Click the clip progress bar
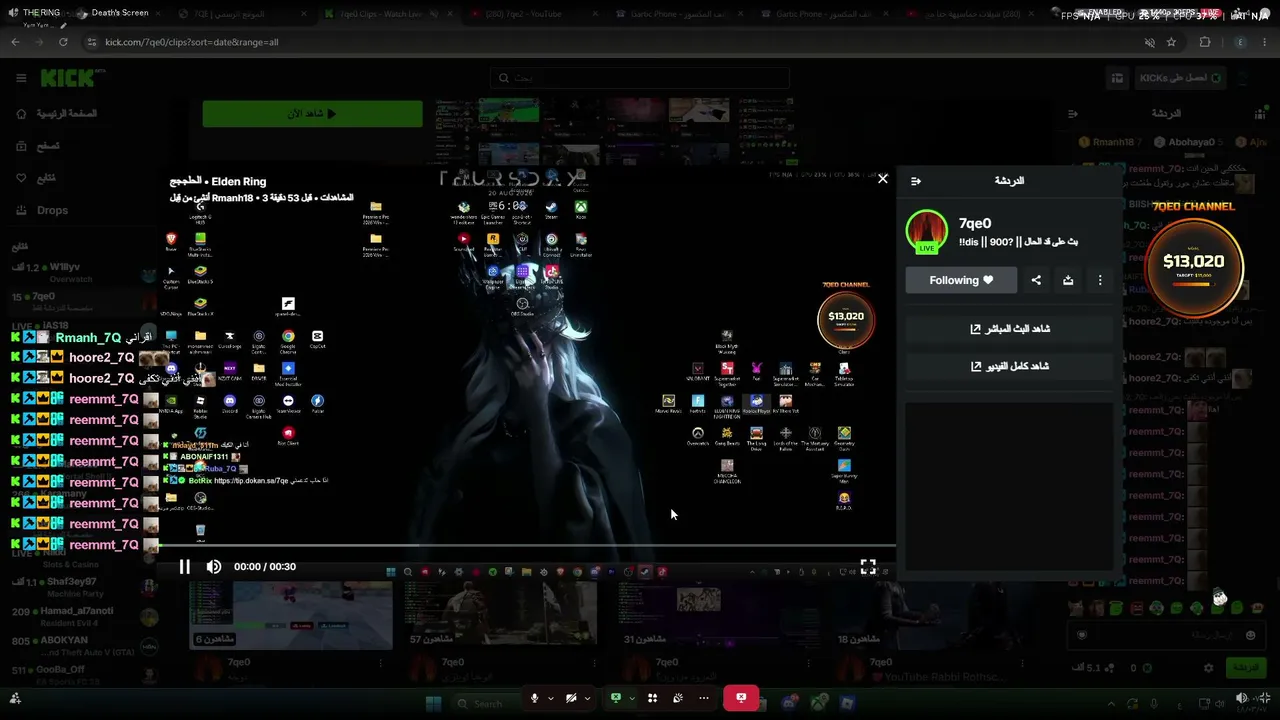 528,547
